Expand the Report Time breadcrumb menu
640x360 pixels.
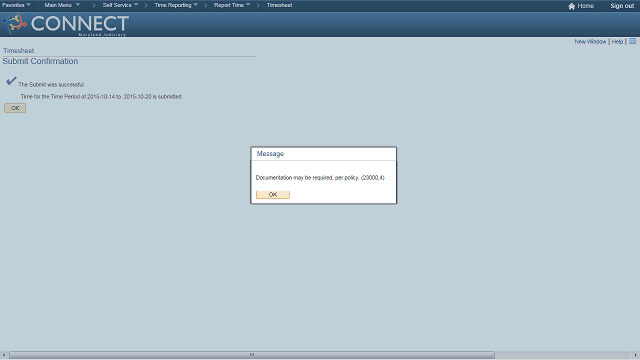tap(232, 5)
